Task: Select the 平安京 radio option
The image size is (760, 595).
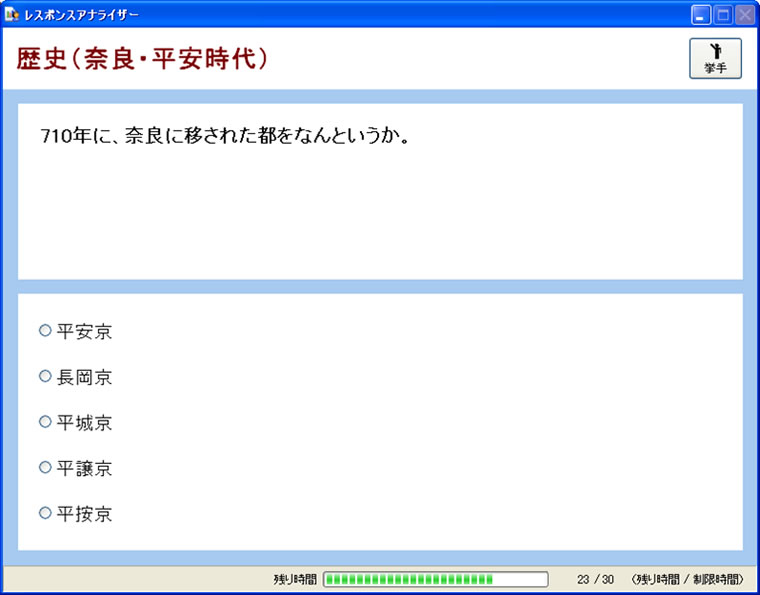Action: [76, 331]
